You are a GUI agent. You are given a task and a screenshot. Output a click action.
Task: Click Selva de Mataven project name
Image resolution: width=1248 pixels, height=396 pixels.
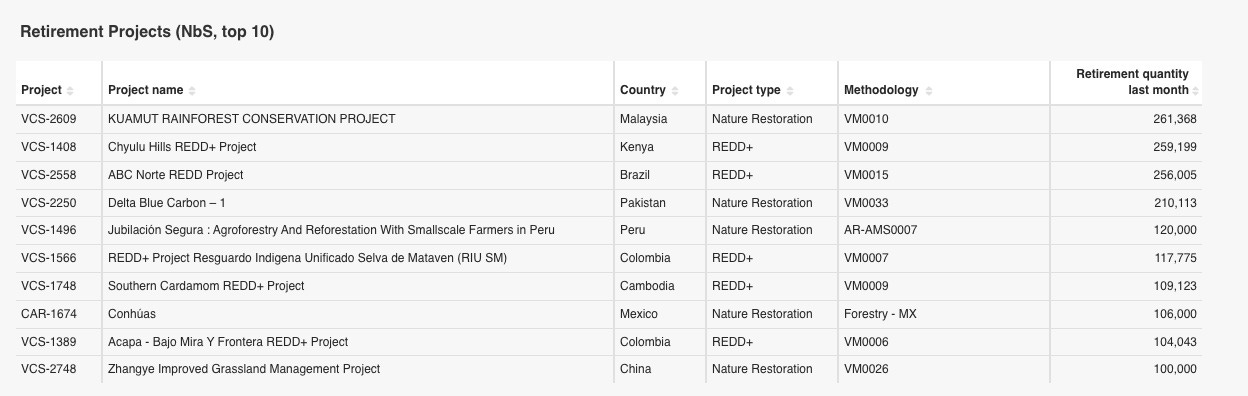pos(307,258)
